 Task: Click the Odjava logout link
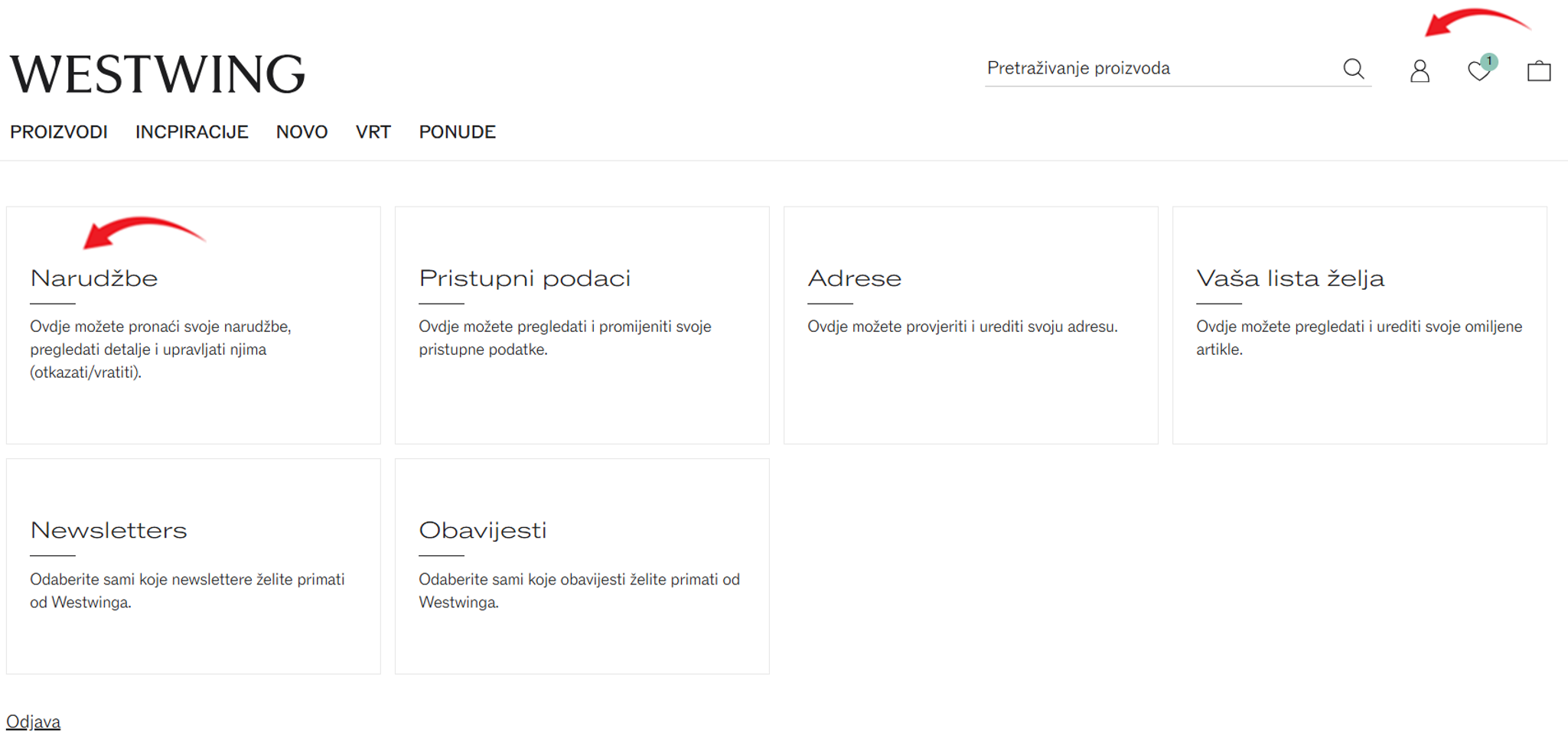pyautogui.click(x=33, y=721)
